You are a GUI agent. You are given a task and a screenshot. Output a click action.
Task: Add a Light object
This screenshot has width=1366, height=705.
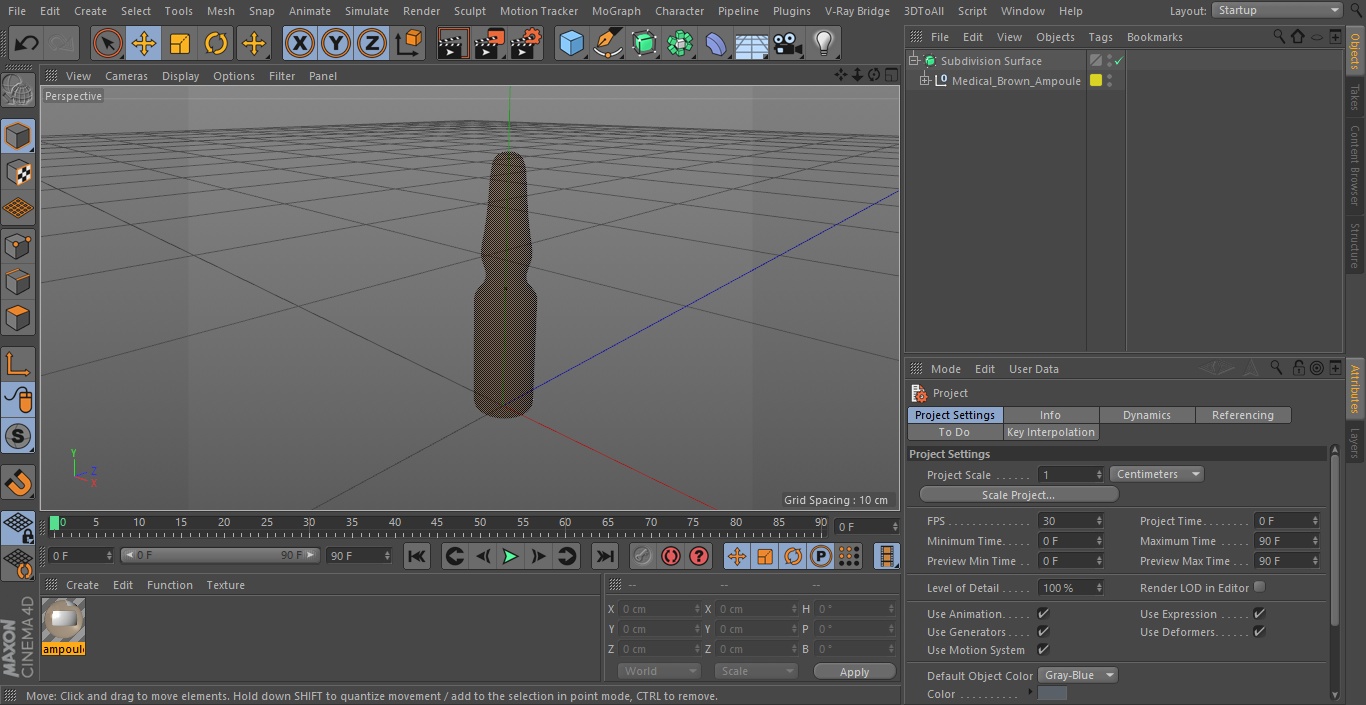(824, 43)
